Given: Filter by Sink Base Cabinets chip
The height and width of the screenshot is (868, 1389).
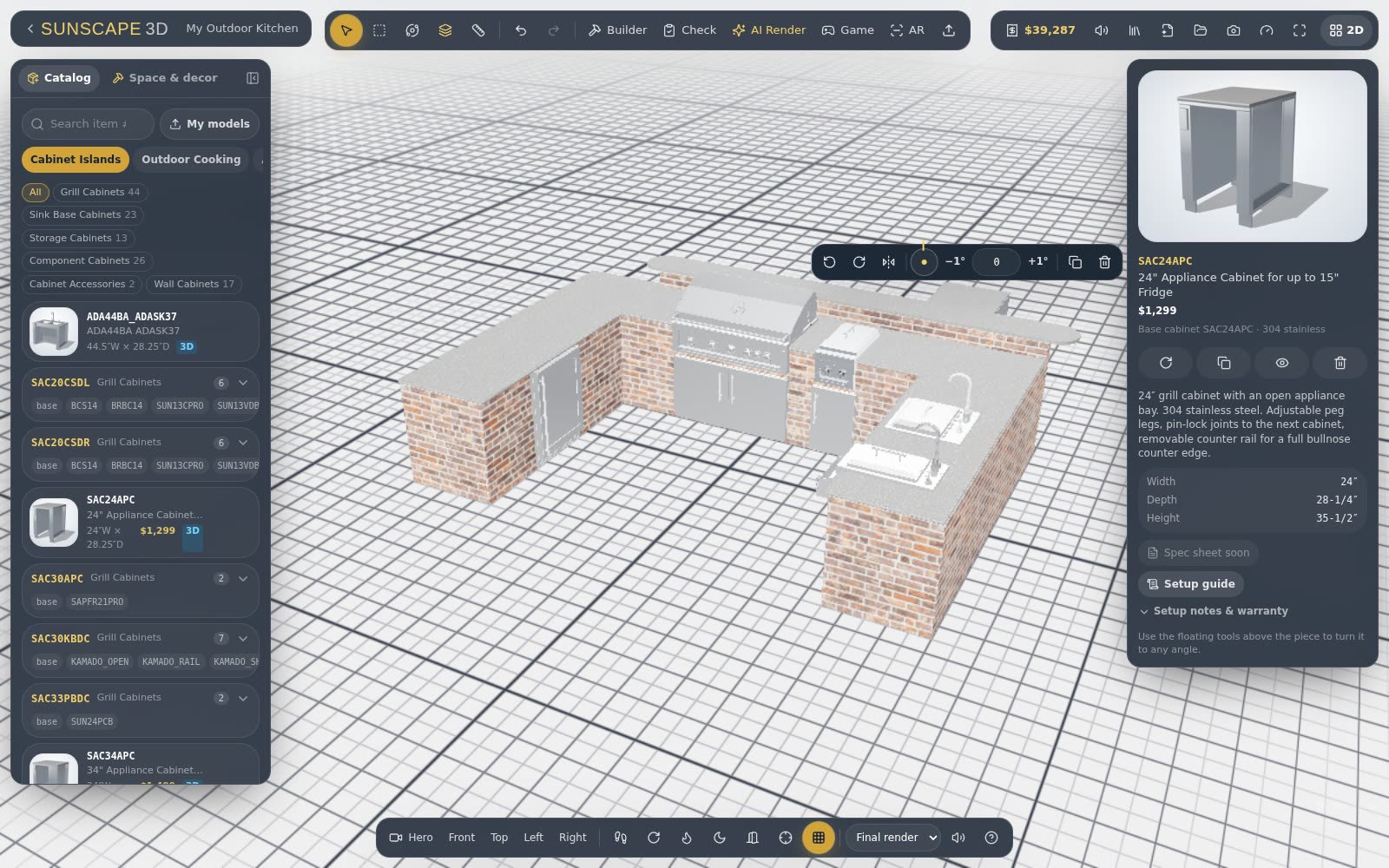Looking at the screenshot, I should click(x=82, y=215).
